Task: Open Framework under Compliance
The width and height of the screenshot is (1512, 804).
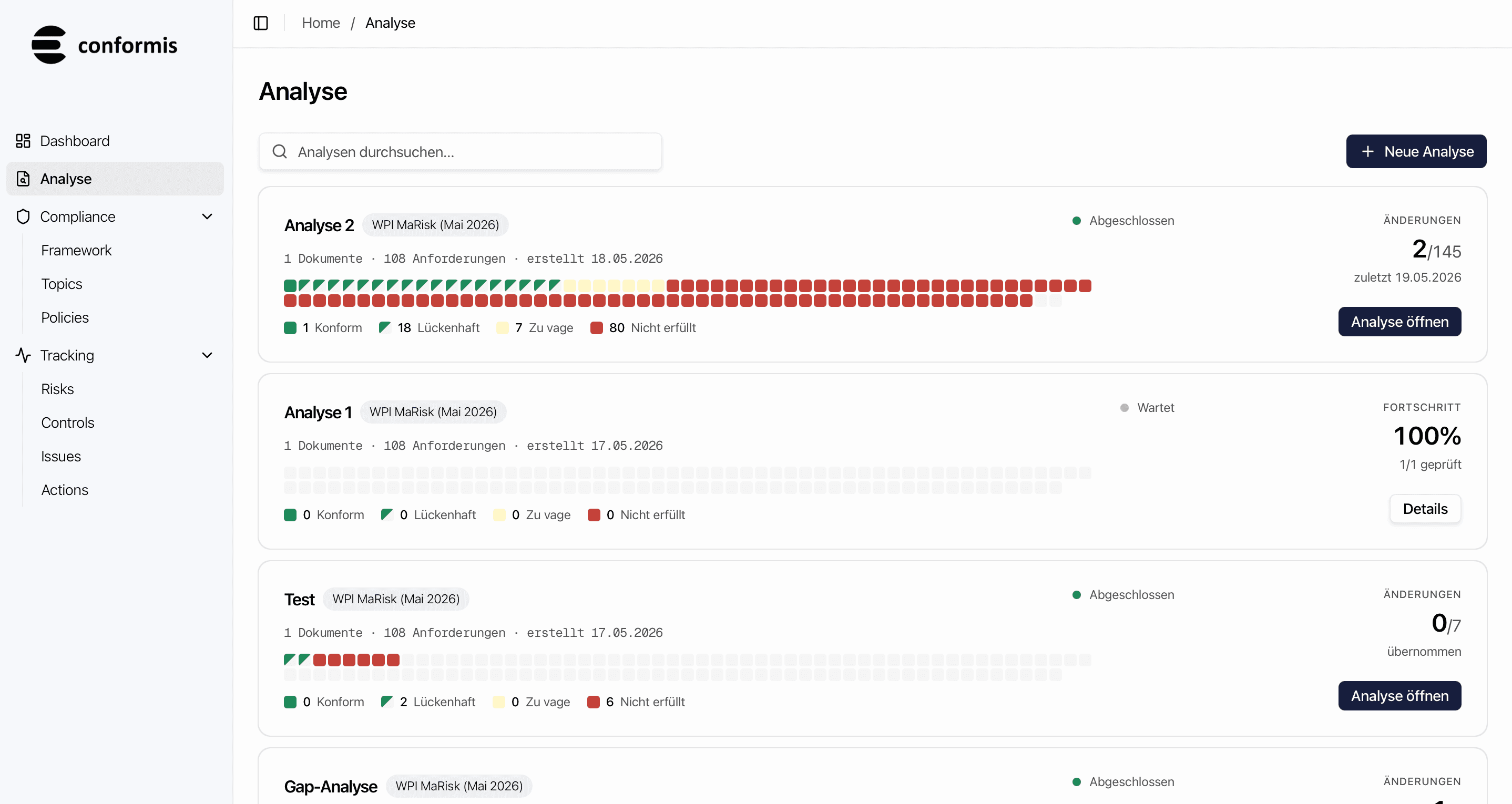Action: [76, 250]
